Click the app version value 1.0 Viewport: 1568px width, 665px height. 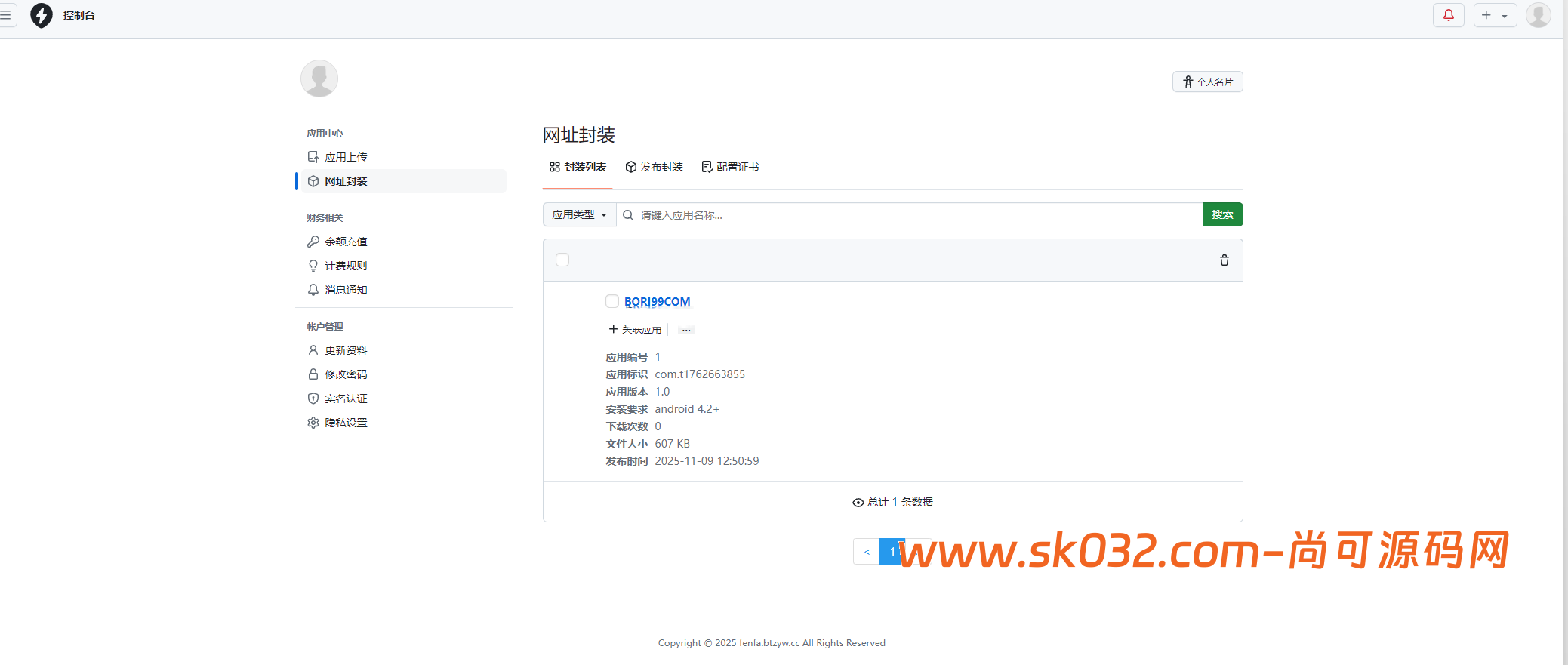click(662, 392)
